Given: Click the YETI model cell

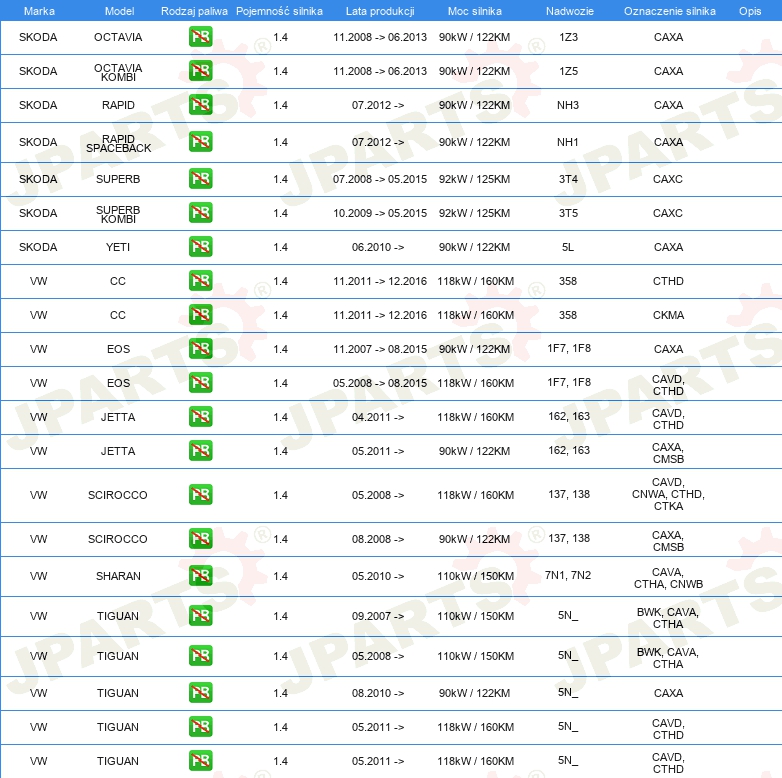Looking at the screenshot, I should 118,247.
